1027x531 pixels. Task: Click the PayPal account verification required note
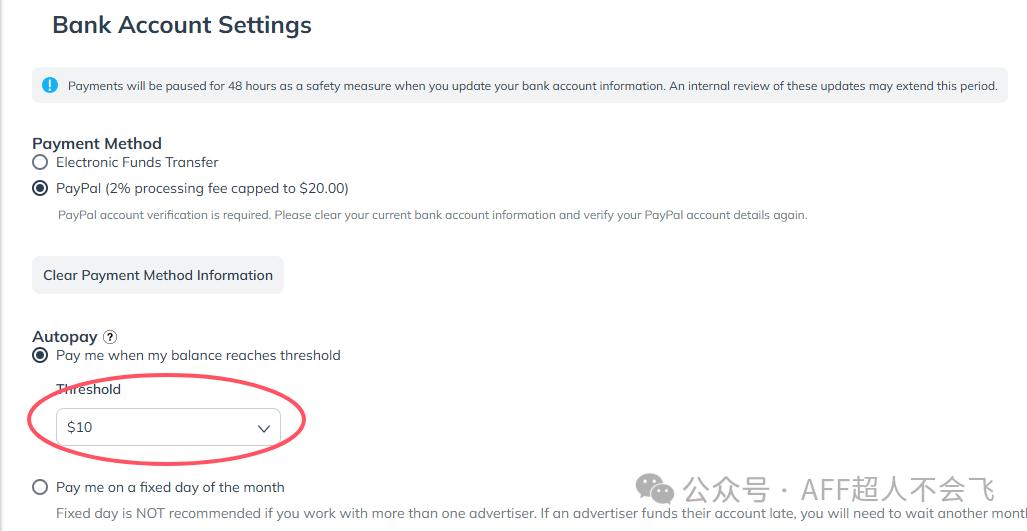(432, 215)
